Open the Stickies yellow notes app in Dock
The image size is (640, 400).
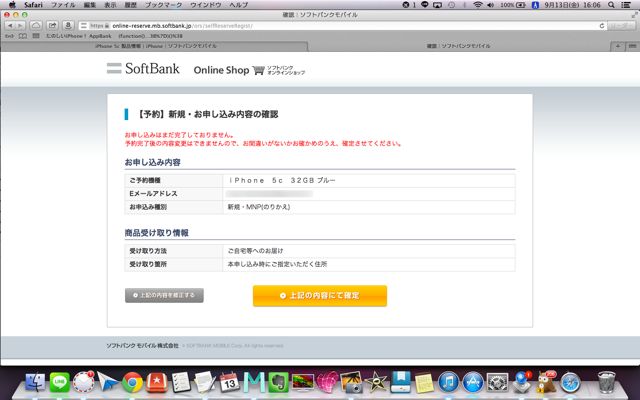(424, 382)
